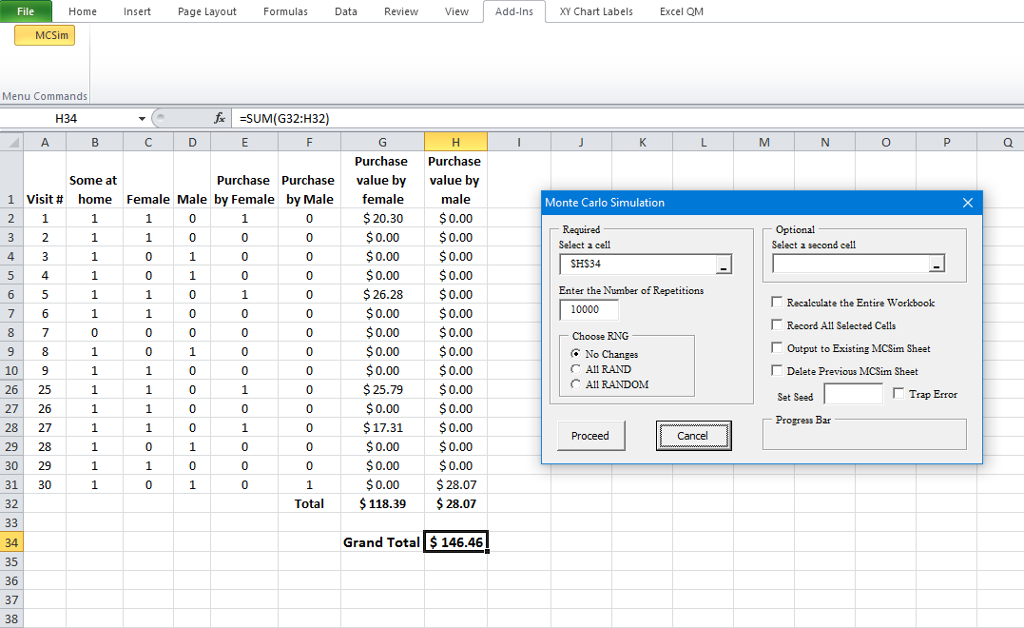
Task: Enable Recalculate the Entire Workbook
Action: (777, 302)
